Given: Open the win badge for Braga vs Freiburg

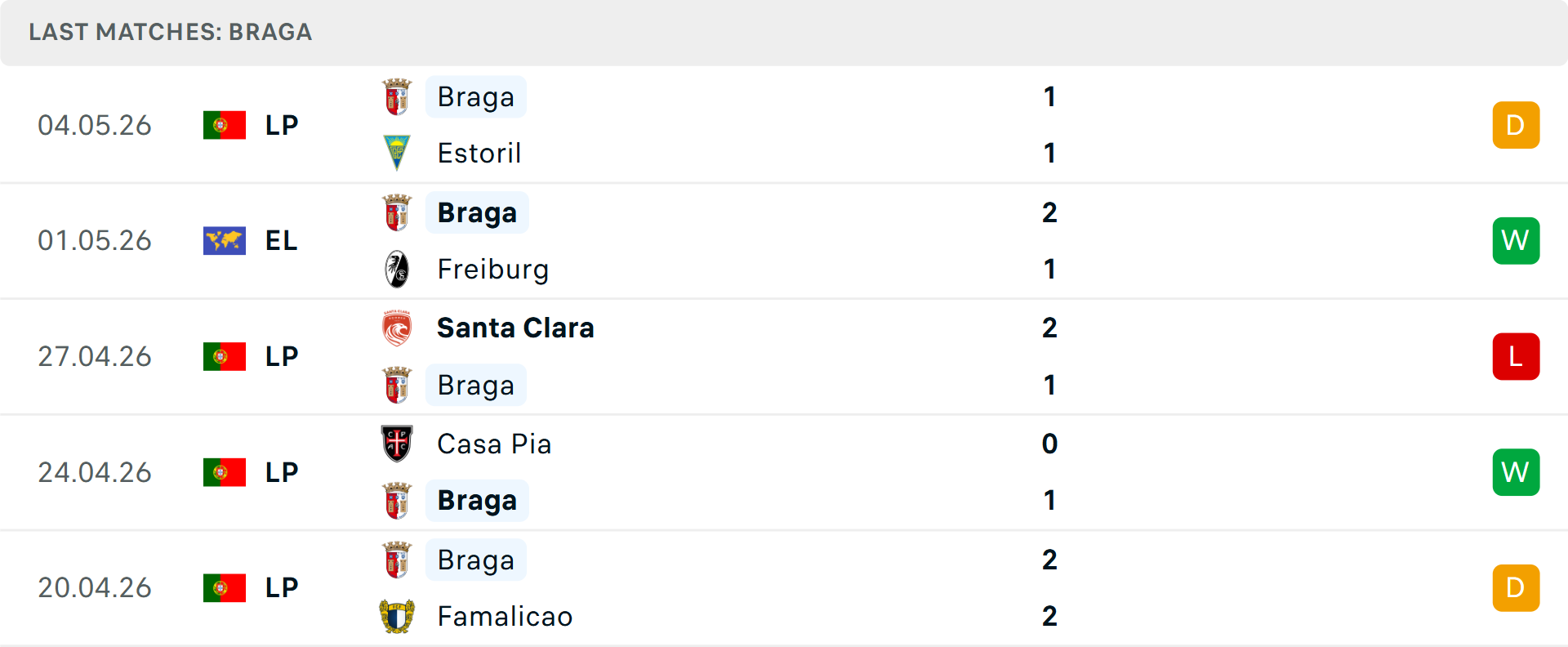Looking at the screenshot, I should point(1516,240).
